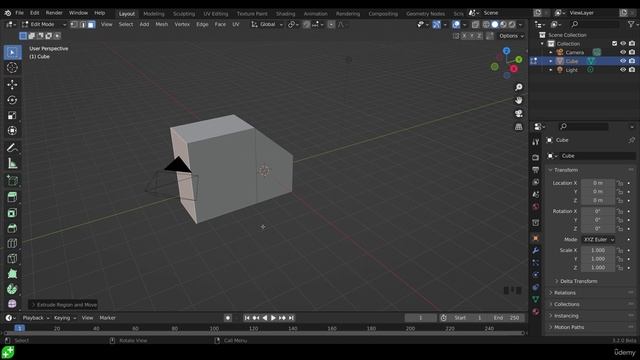This screenshot has height=360, width=640.
Task: Switch to the Shading workspace tab
Action: (285, 13)
